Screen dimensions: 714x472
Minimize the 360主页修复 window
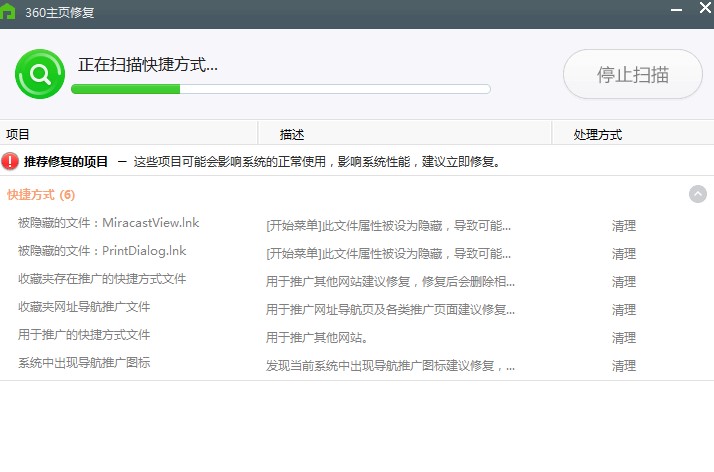[677, 10]
